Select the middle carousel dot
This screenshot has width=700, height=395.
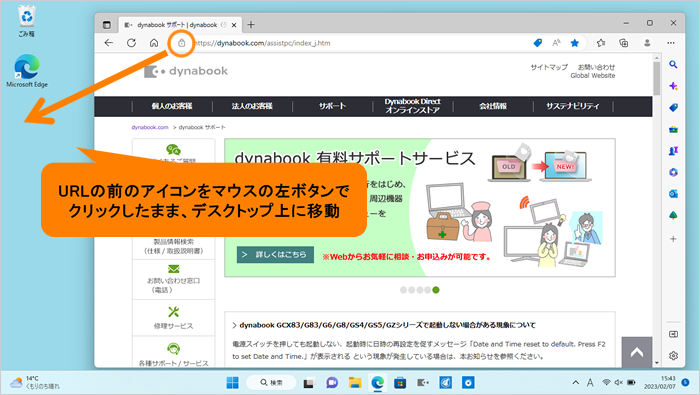click(420, 290)
